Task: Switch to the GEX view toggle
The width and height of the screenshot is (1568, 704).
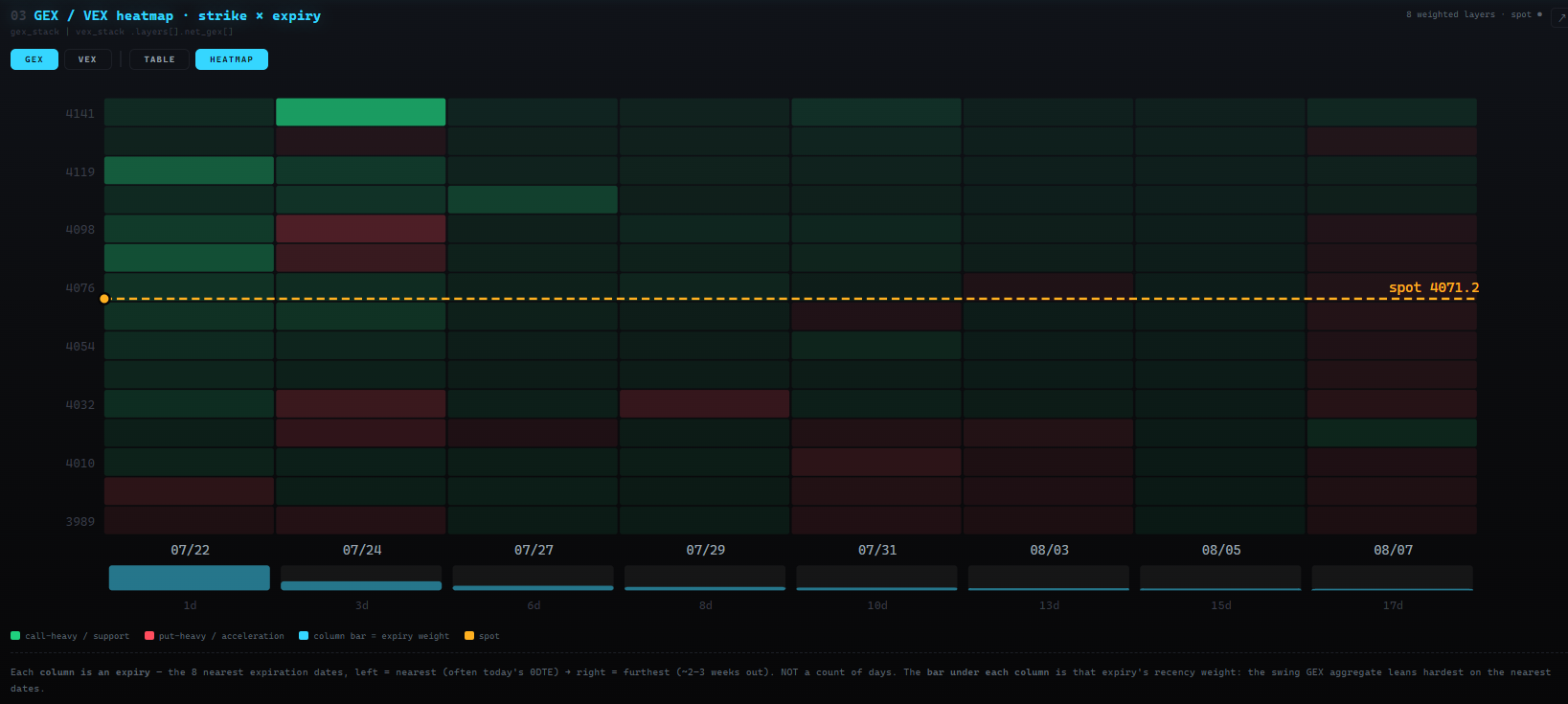Action: pyautogui.click(x=34, y=59)
